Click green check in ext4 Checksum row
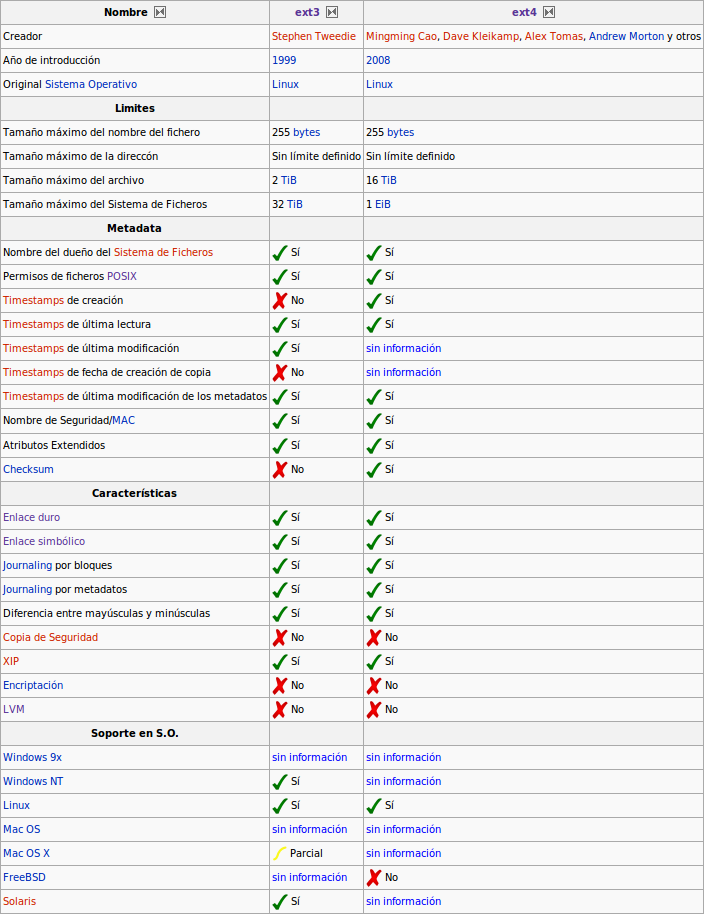This screenshot has height=914, width=704. 374,469
